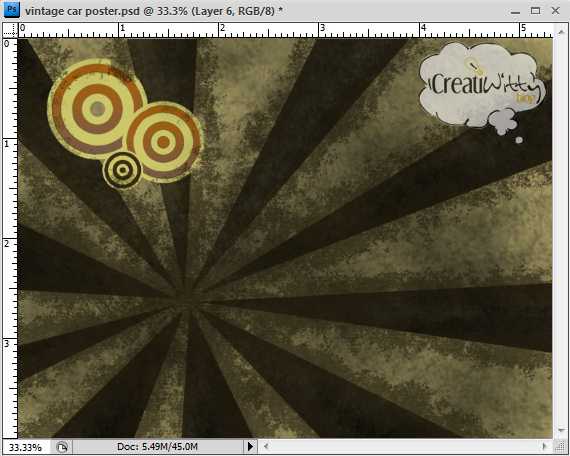Click the Photoshop Ps icon in title bar
Viewport: 570px width, 456px height.
(x=11, y=9)
